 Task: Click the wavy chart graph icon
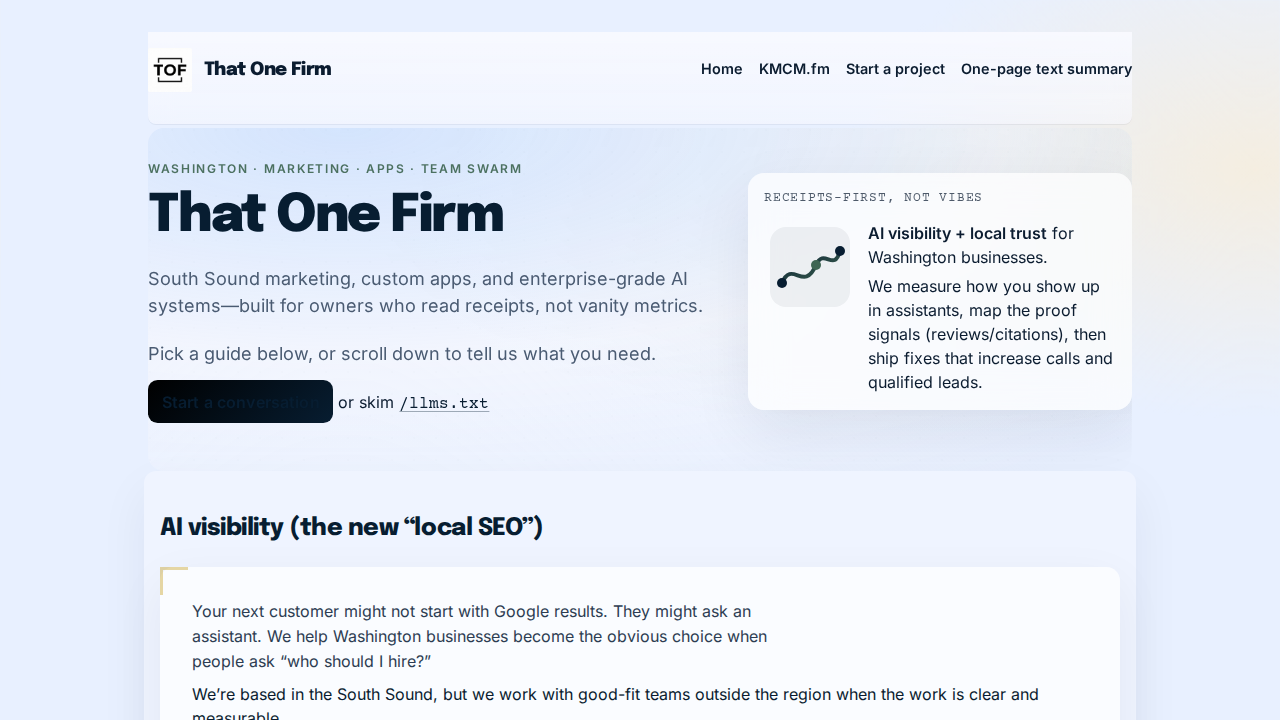coord(810,267)
